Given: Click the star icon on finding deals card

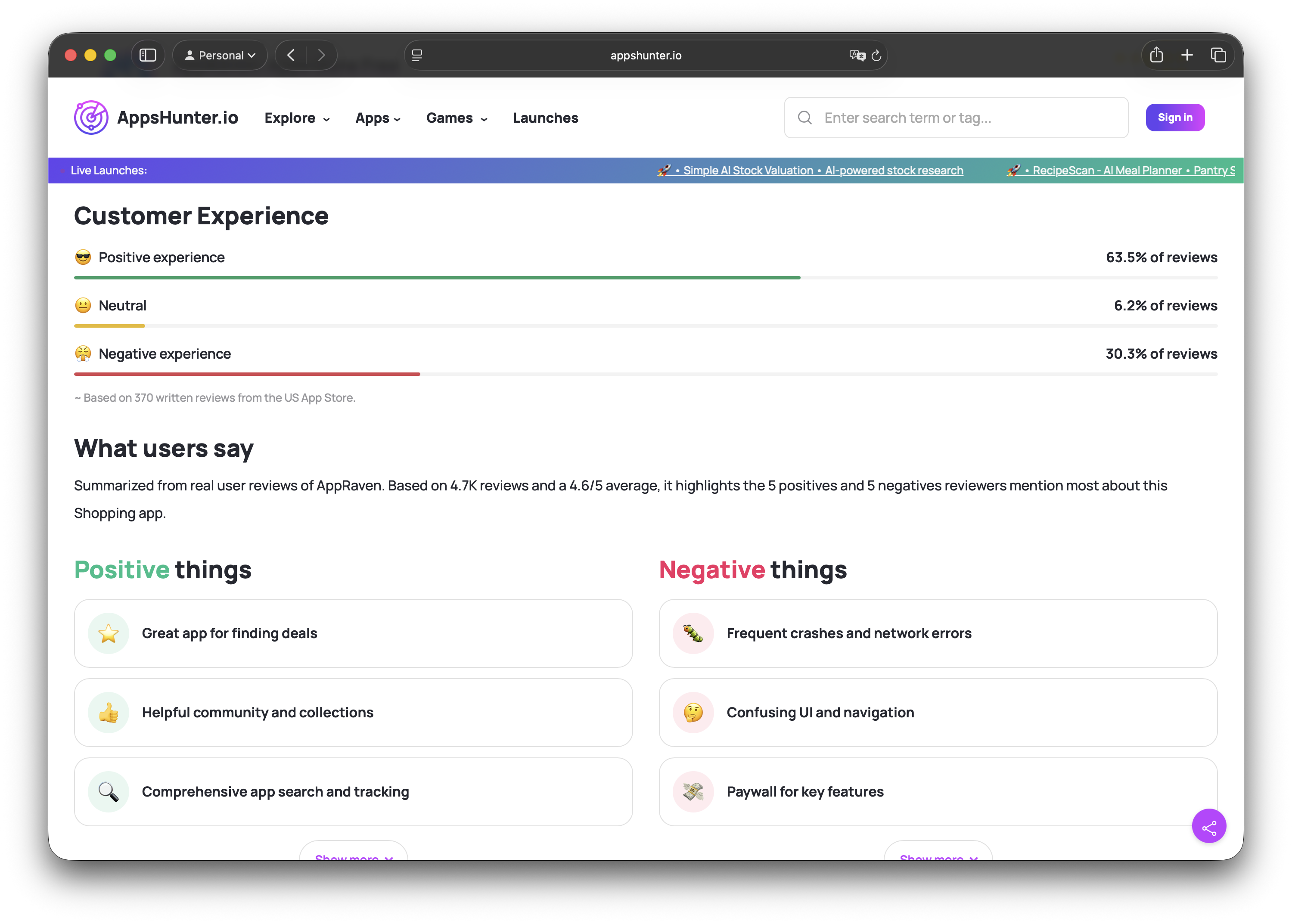Looking at the screenshot, I should coord(108,633).
